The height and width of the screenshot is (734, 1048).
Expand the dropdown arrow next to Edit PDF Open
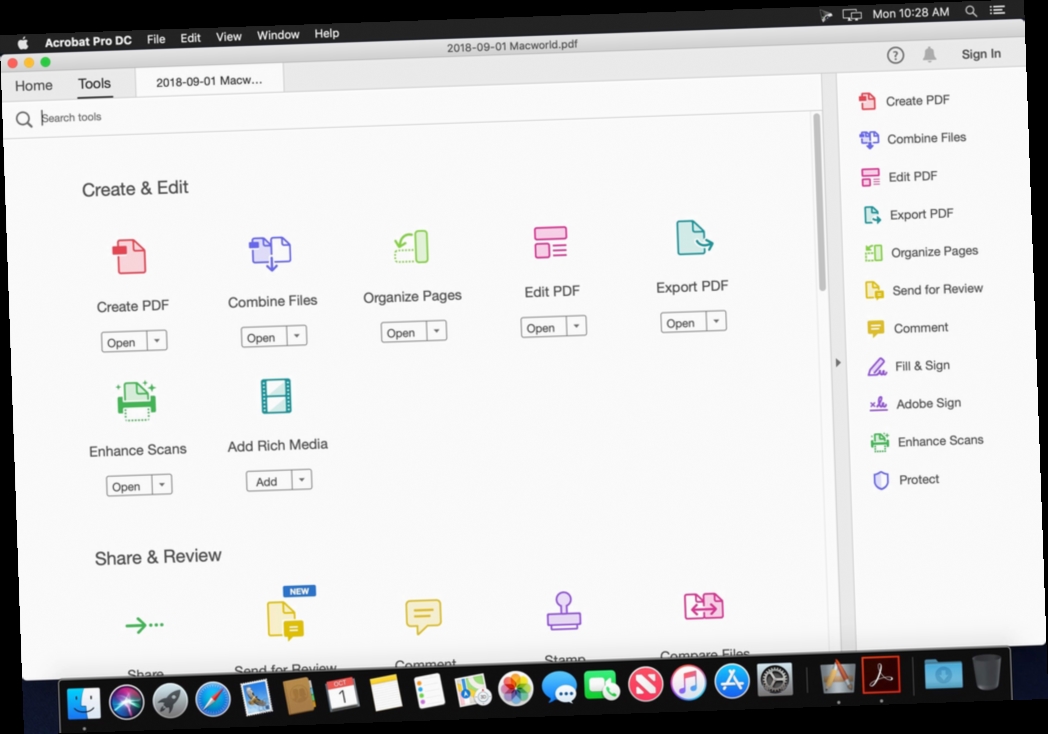point(576,326)
